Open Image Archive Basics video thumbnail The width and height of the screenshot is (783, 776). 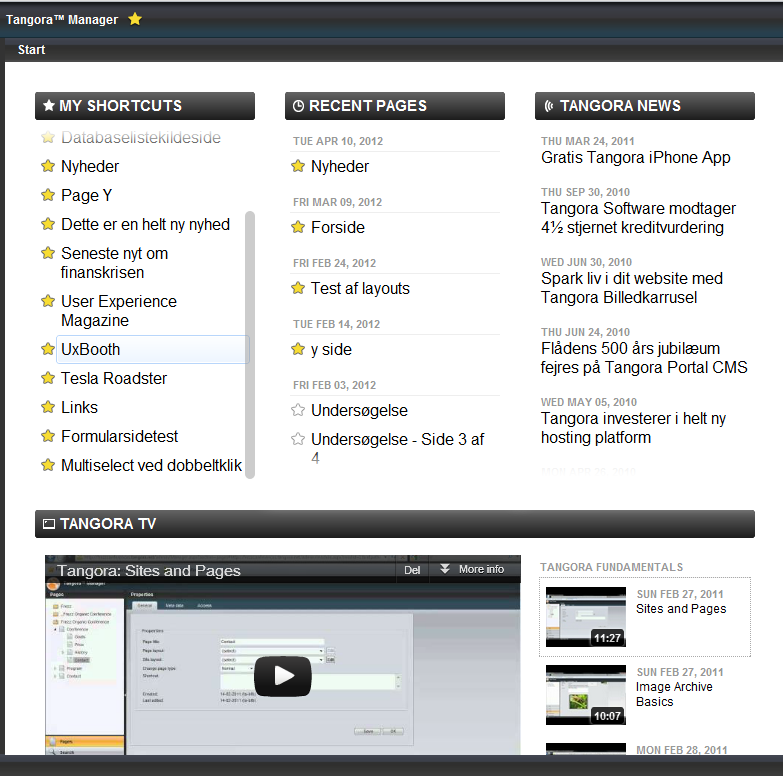coord(586,694)
